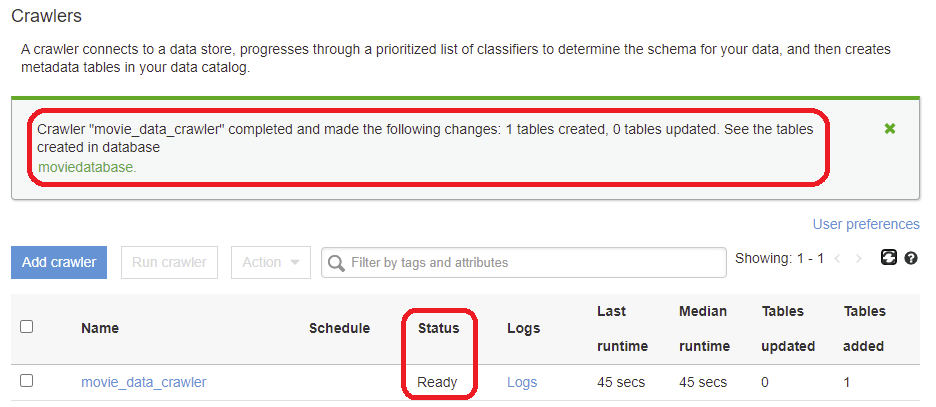The height and width of the screenshot is (407, 936).
Task: Dismiss the crawler completed notification banner
Action: tap(890, 129)
